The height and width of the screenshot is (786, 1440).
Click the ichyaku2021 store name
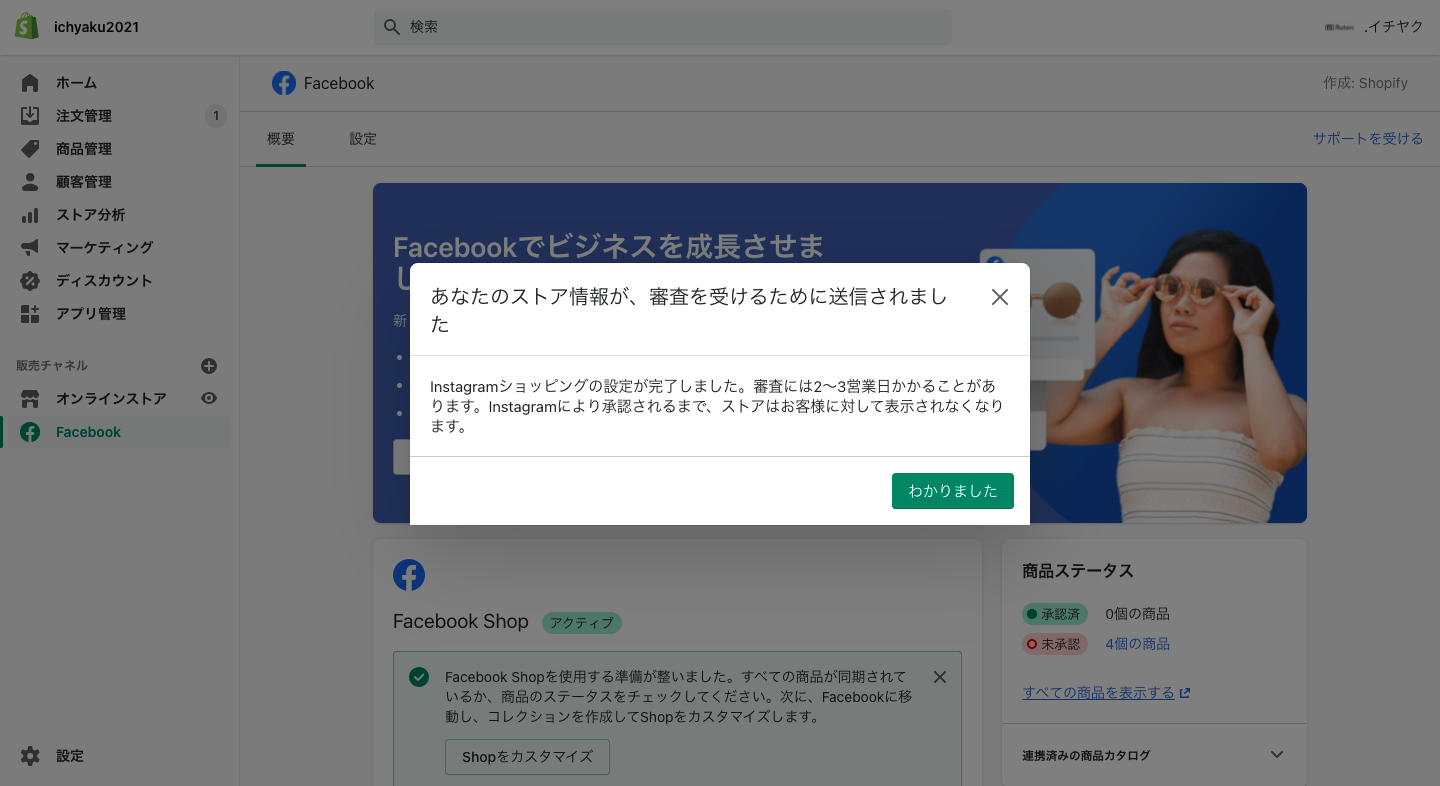(x=96, y=27)
